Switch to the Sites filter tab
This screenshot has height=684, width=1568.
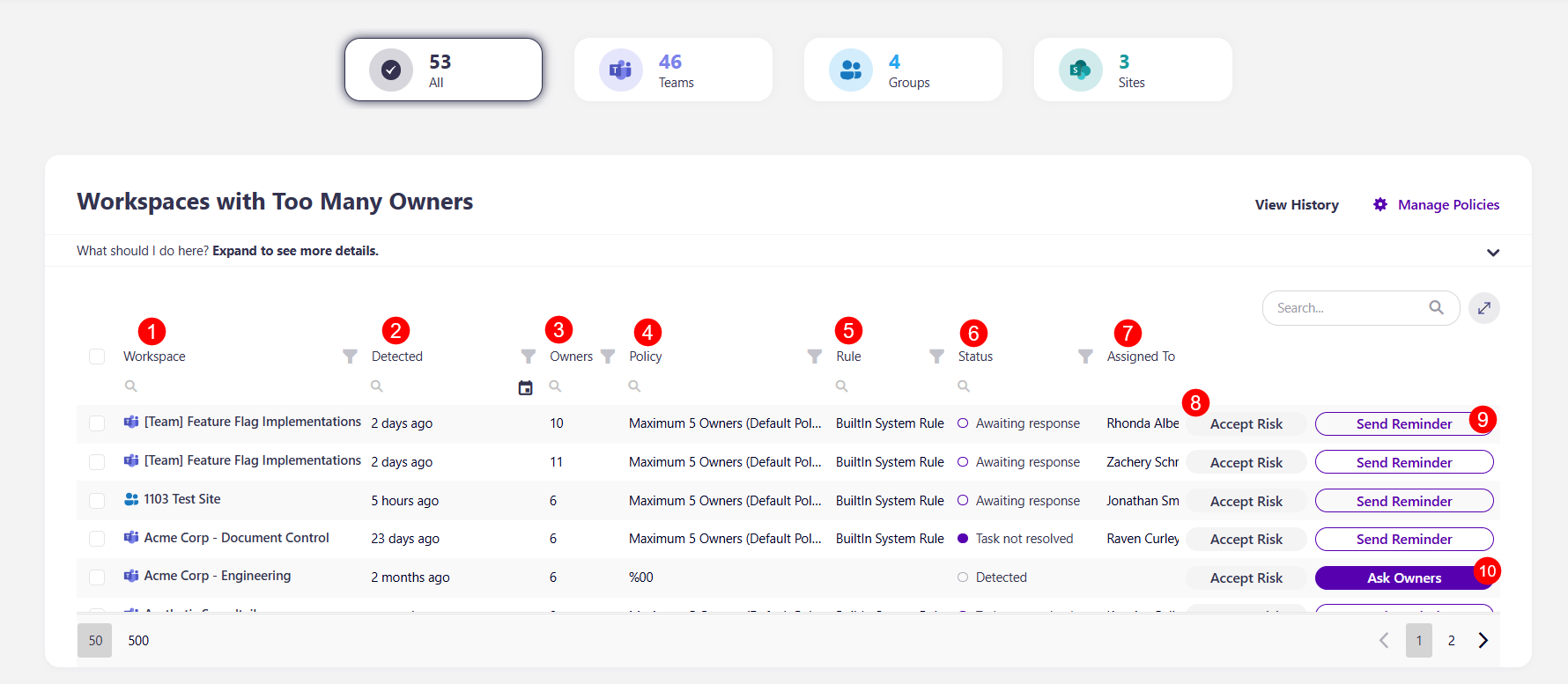click(x=1132, y=70)
